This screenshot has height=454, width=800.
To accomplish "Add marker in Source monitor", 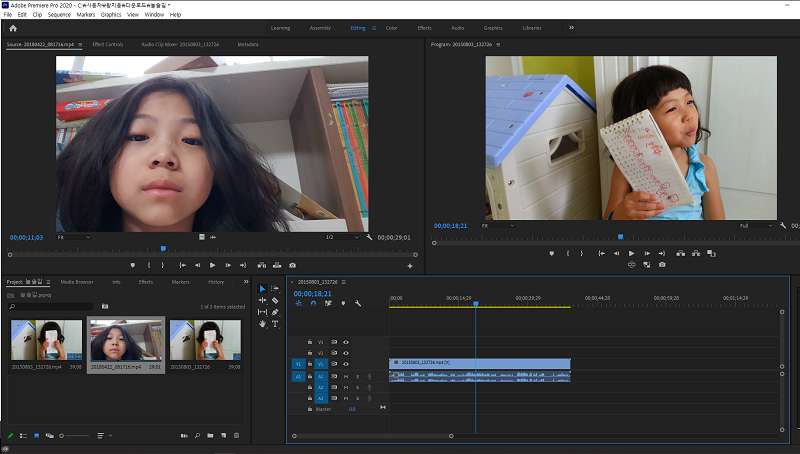I will (x=133, y=265).
